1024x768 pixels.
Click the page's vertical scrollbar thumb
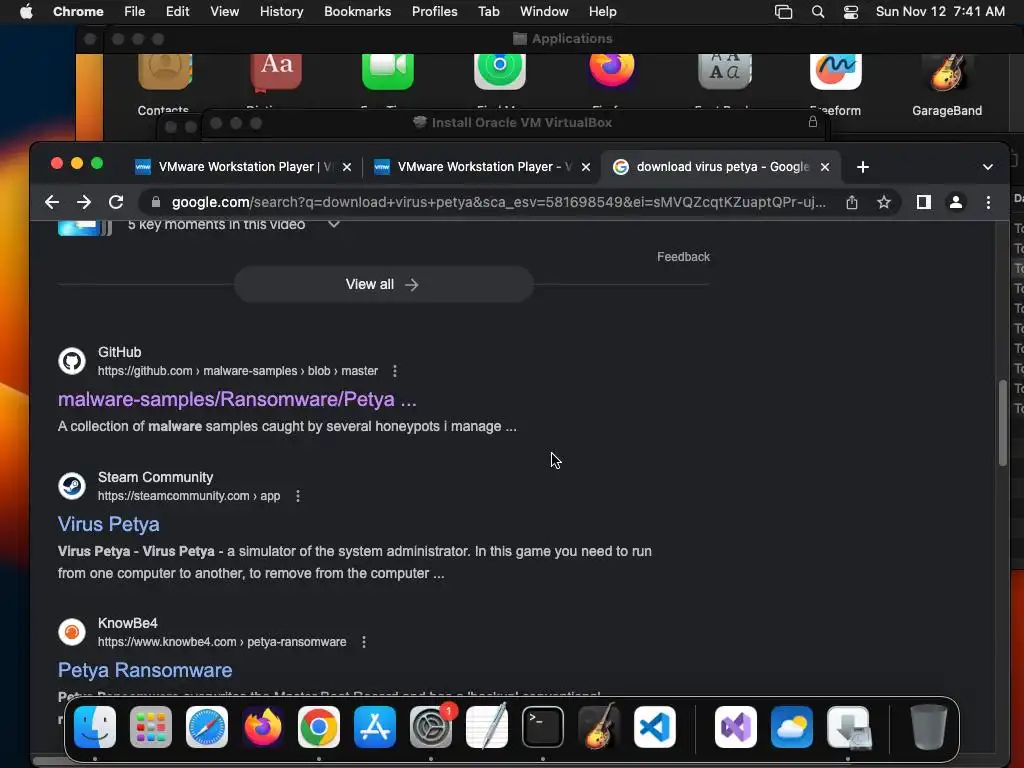[x=1002, y=423]
